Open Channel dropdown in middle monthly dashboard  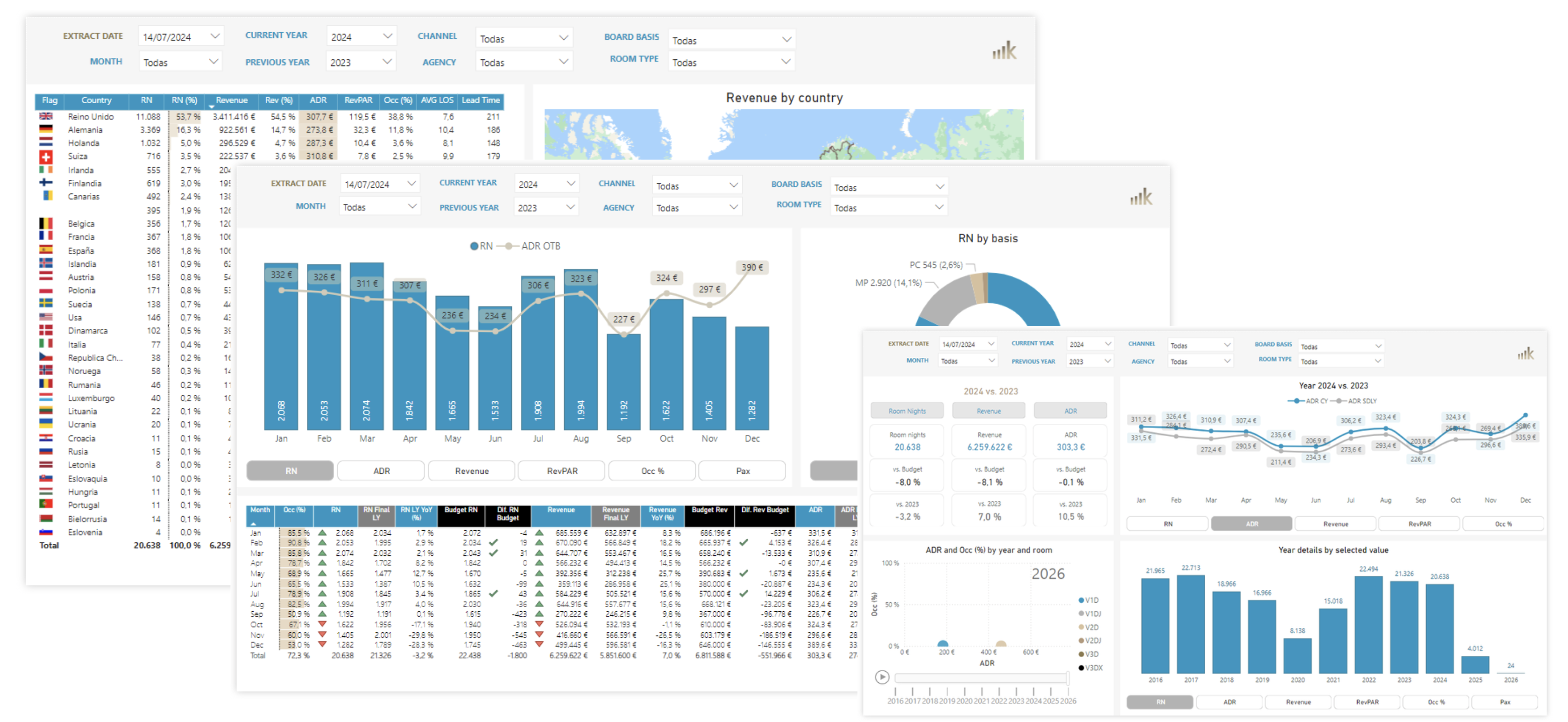tap(697, 186)
